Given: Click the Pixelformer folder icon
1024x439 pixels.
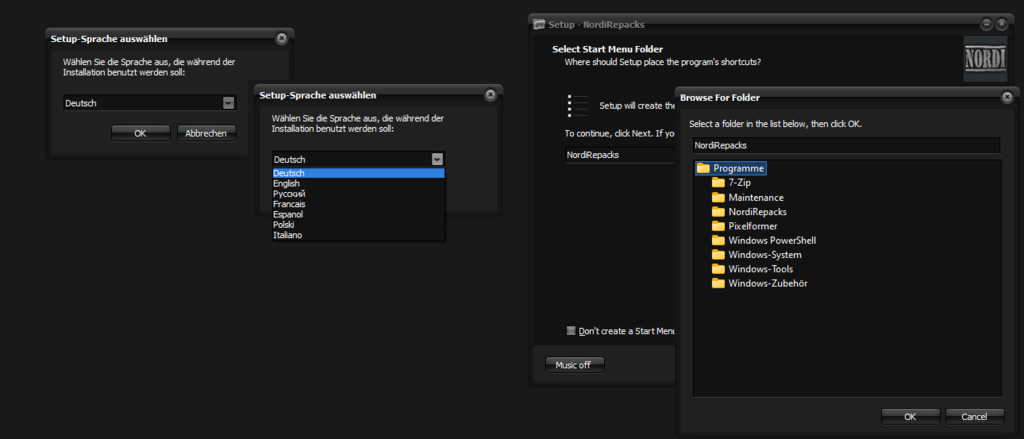Looking at the screenshot, I should (718, 226).
